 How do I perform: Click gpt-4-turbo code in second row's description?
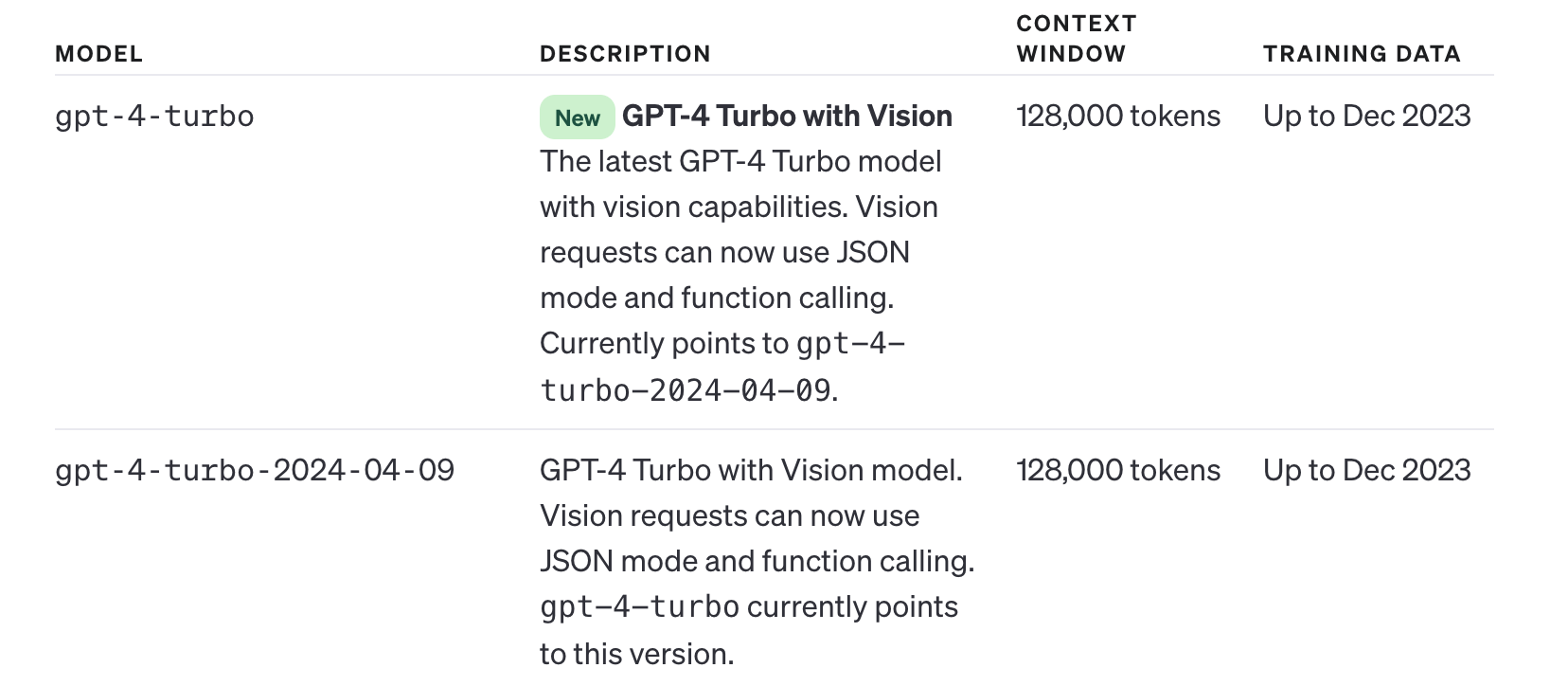pos(639,606)
